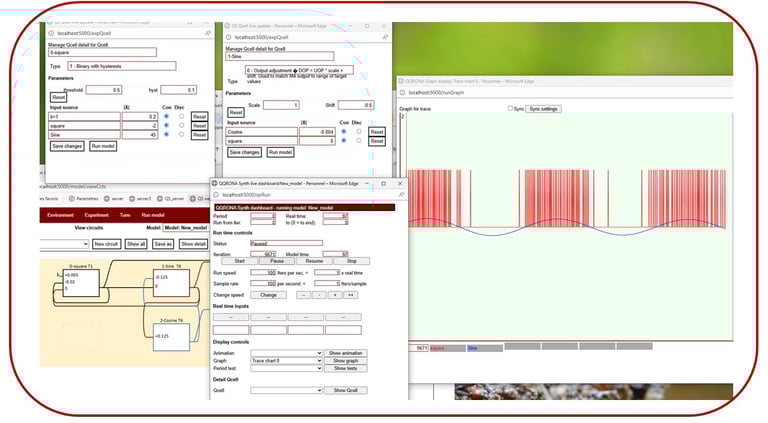Open the Run model menu in red bar

click(153, 215)
